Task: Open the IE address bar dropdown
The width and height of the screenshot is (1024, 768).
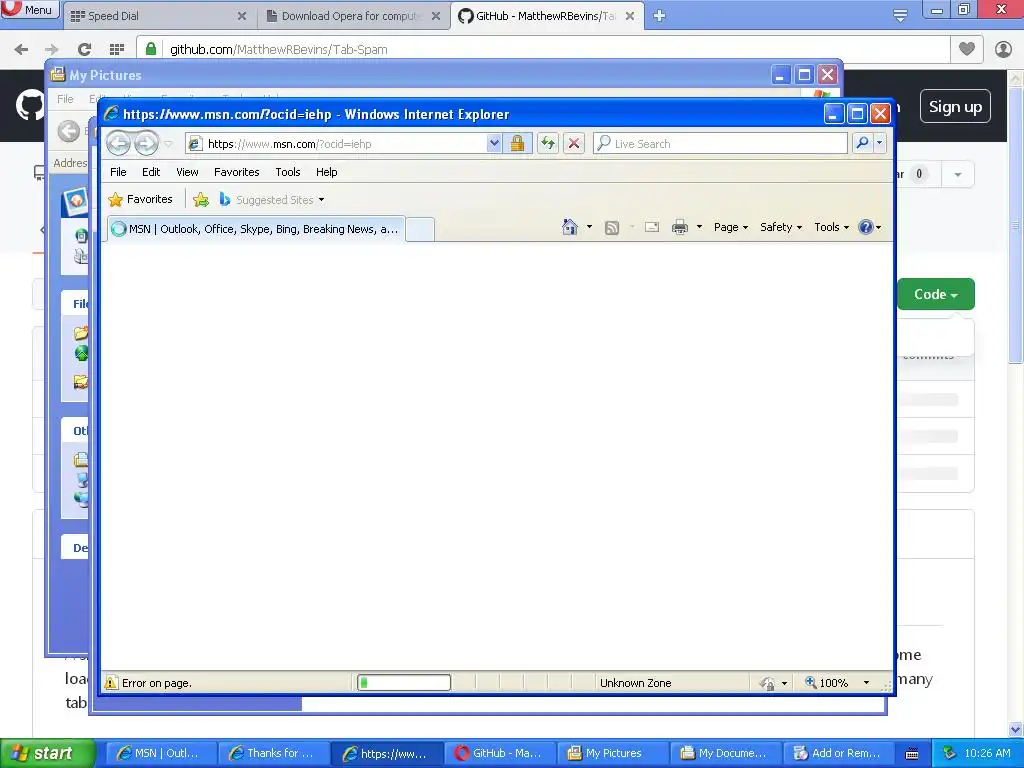Action: pyautogui.click(x=494, y=143)
